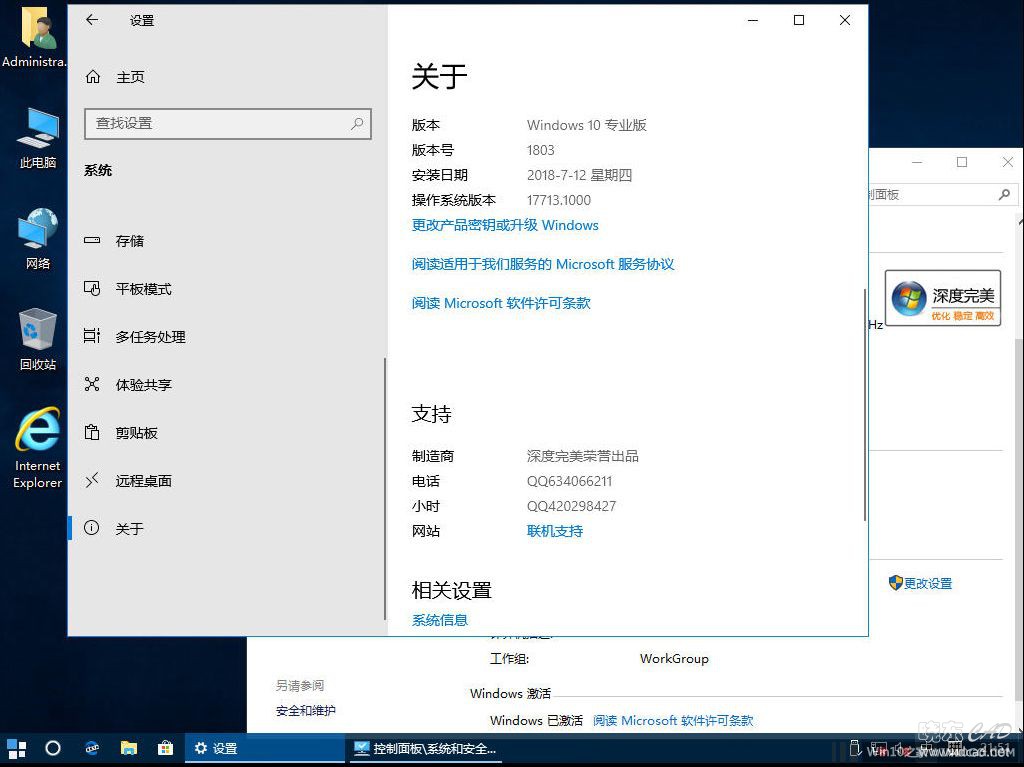
Task: Click version number value 1803
Action: [x=540, y=150]
